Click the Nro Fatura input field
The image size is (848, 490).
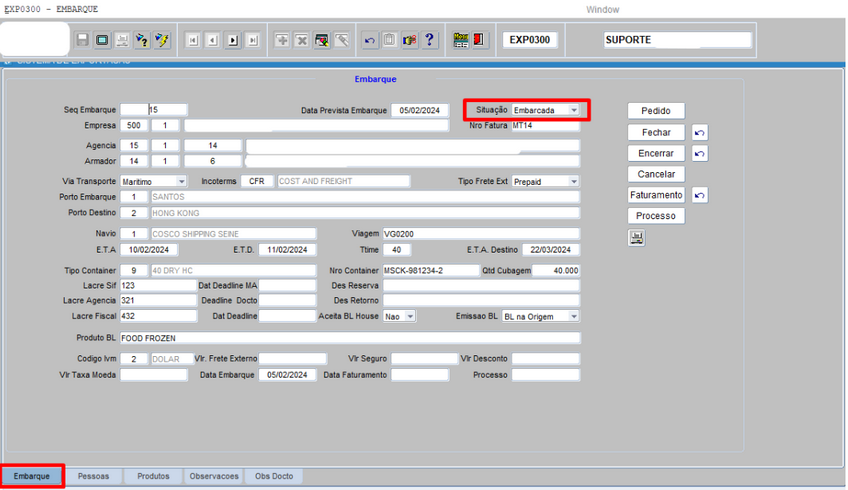point(544,126)
